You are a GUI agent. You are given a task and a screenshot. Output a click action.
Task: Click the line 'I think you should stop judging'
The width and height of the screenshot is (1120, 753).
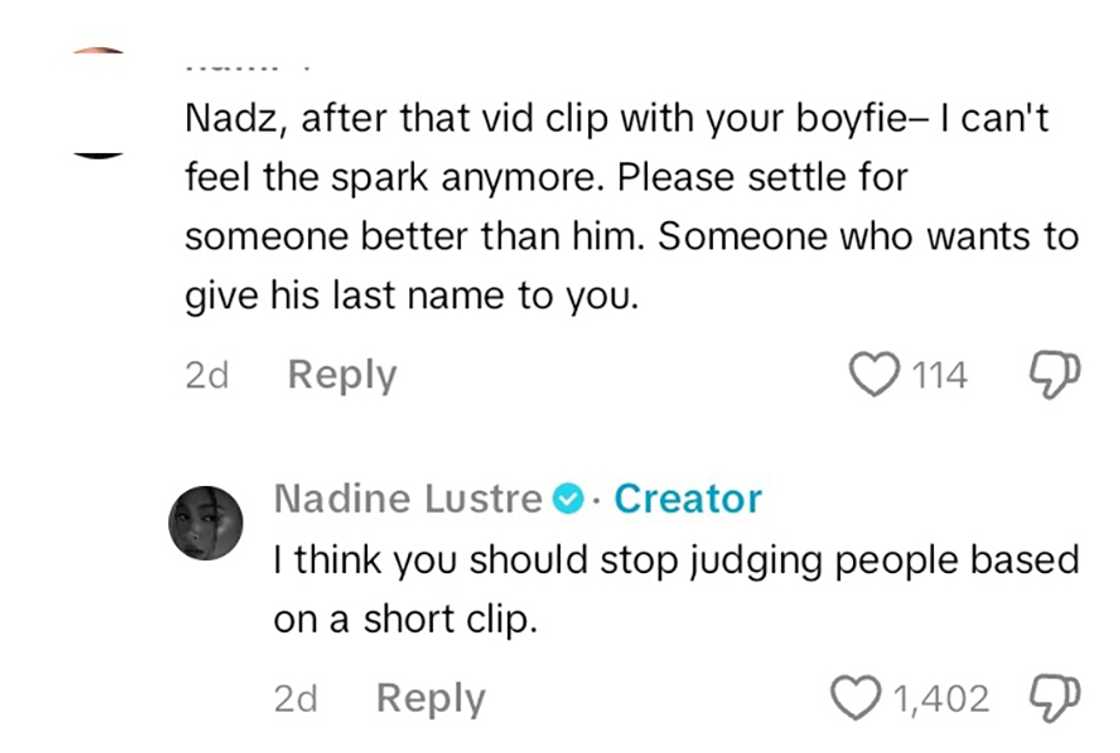(x=676, y=560)
